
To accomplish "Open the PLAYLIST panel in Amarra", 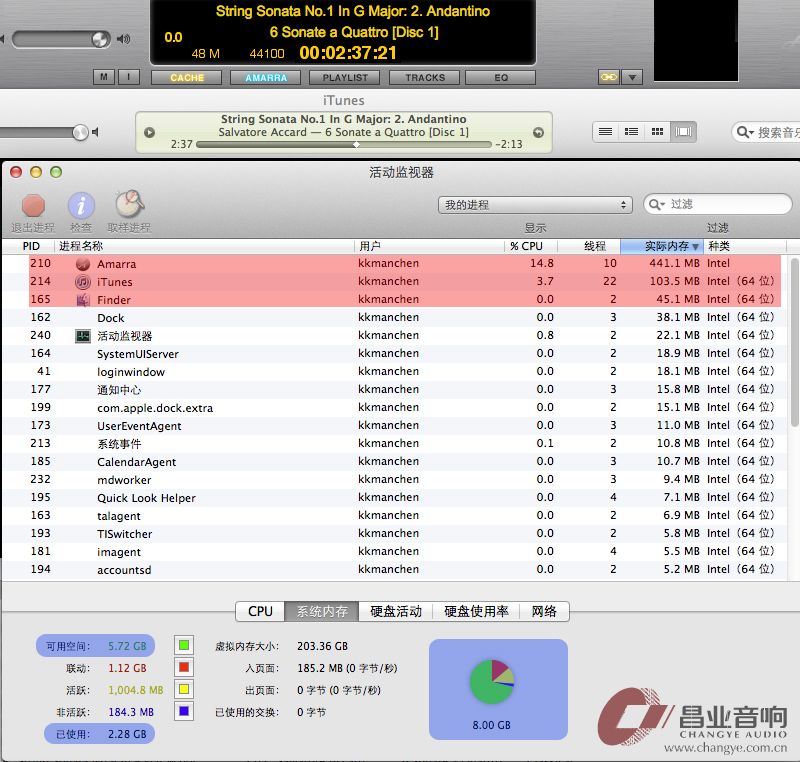I will (345, 78).
